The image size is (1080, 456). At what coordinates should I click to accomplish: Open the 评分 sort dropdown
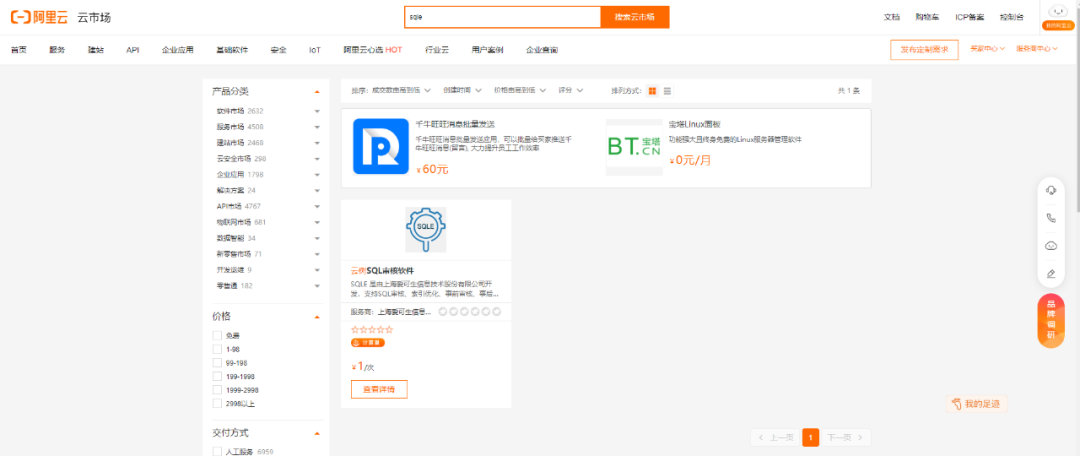click(x=571, y=90)
